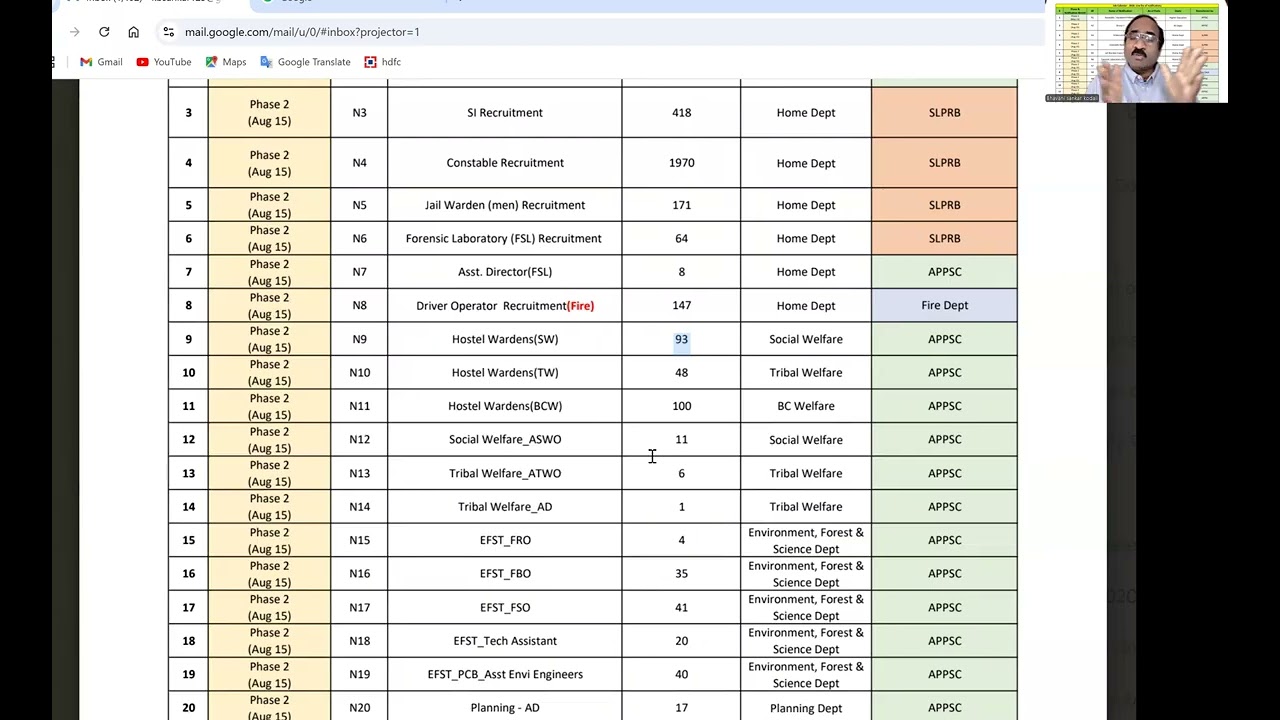The height and width of the screenshot is (720, 1280).
Task: Select 'SI Recruitment' cell
Action: pos(505,113)
